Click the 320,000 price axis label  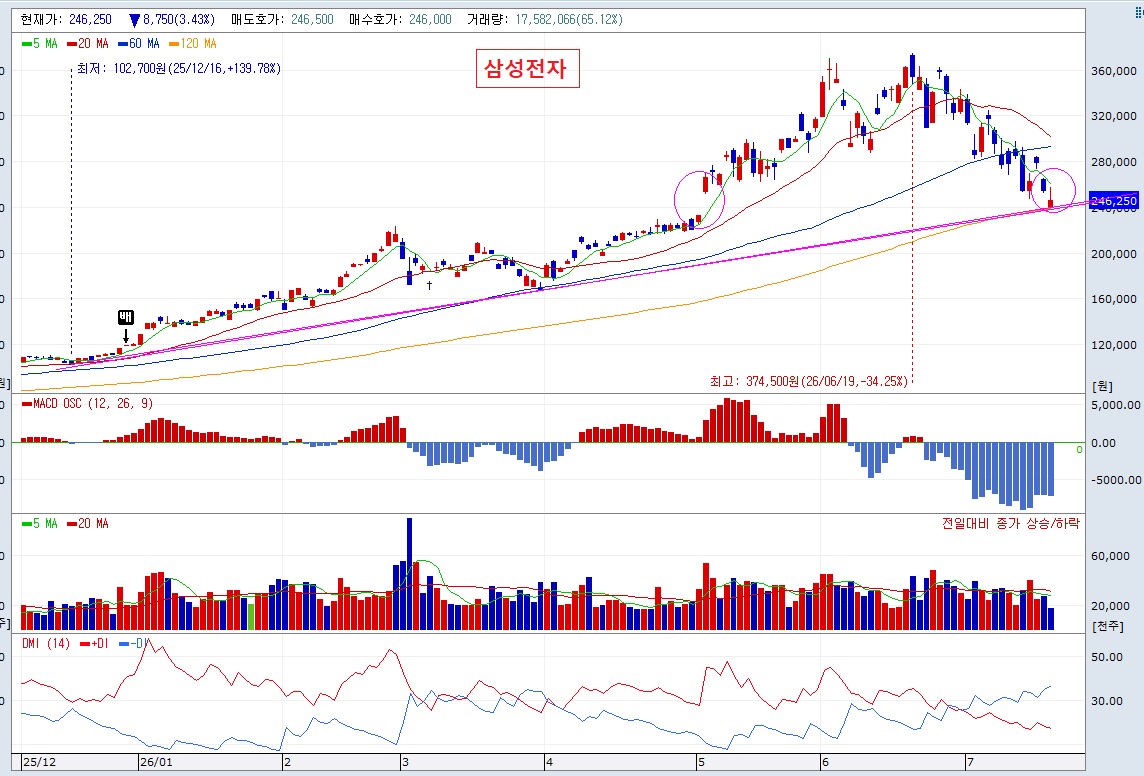[x=1113, y=116]
